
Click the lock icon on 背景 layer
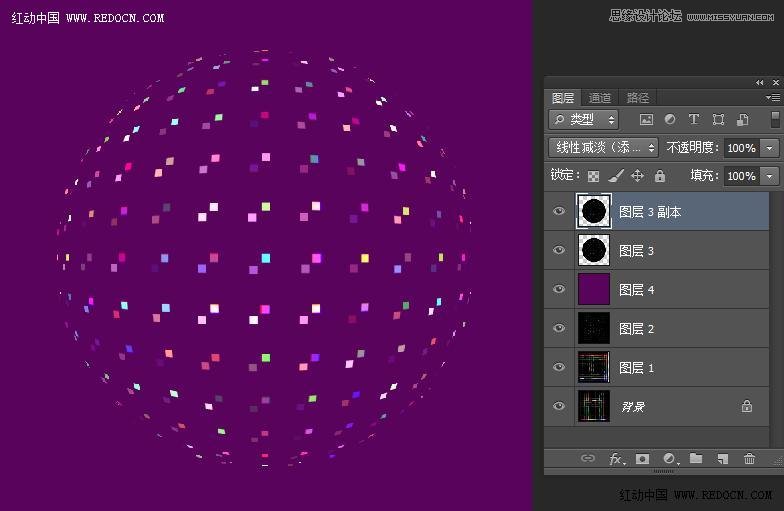(x=746, y=406)
